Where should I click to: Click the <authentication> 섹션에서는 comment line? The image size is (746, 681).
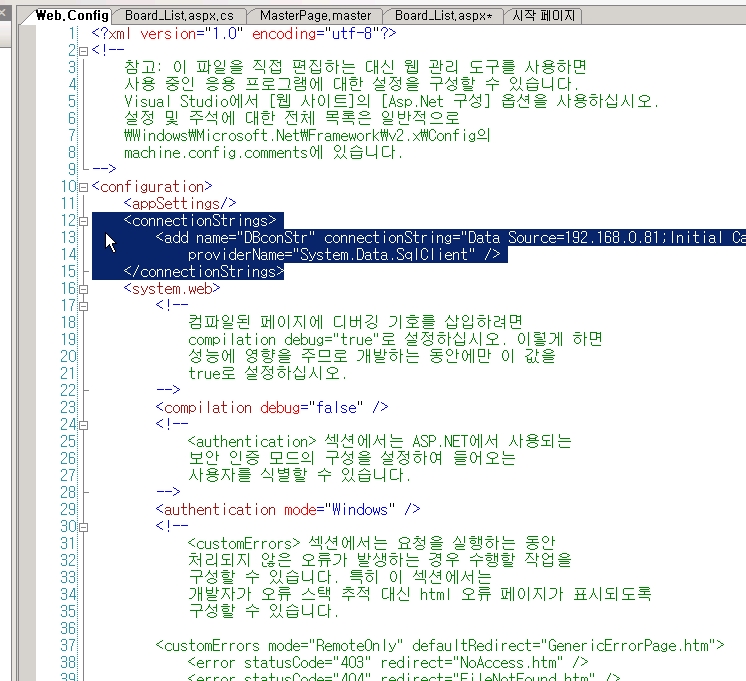(x=380, y=442)
